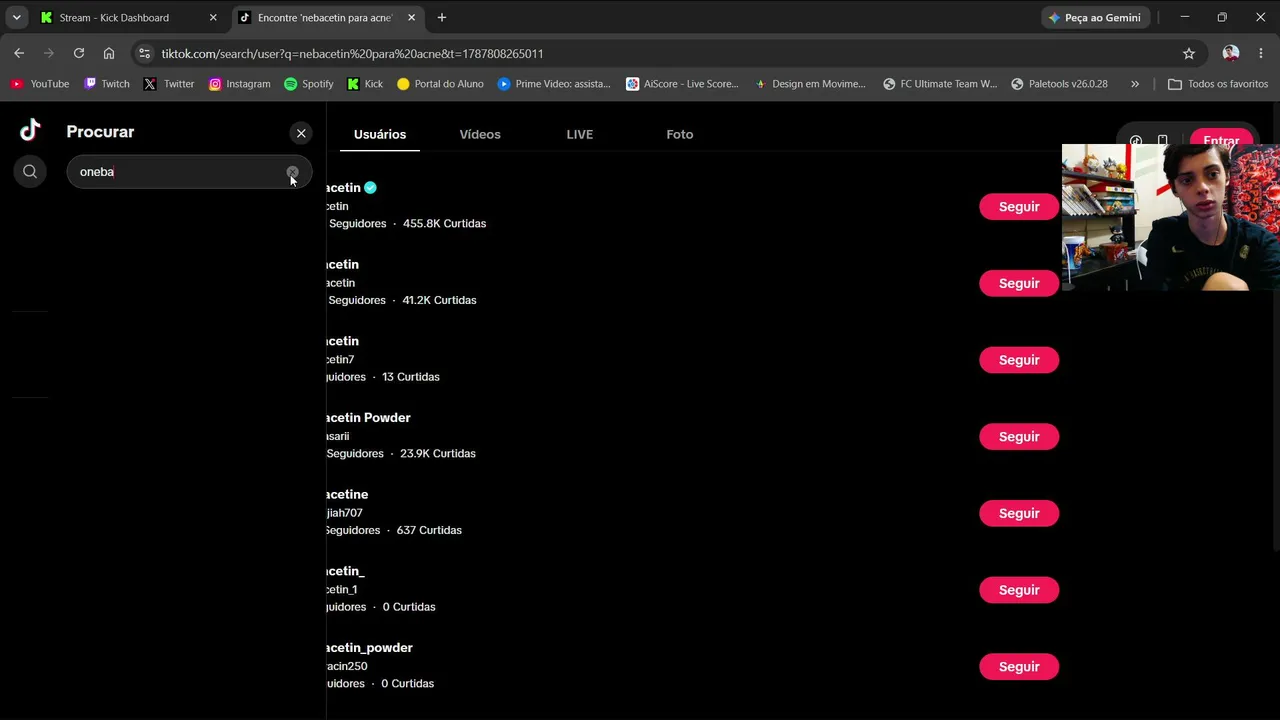Switch to the Usuários tab
Viewport: 1280px width, 720px height.
point(380,134)
